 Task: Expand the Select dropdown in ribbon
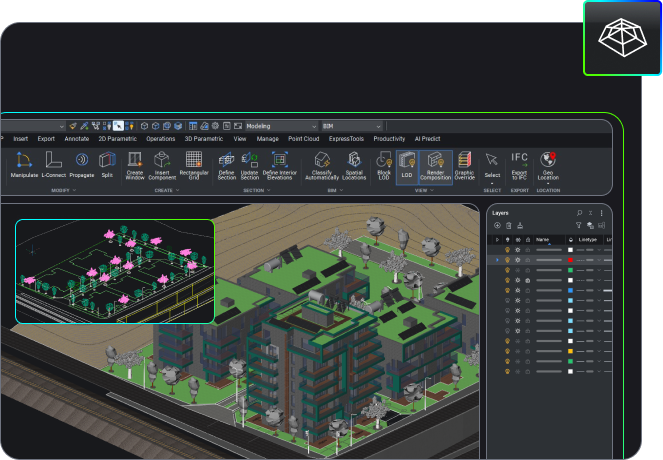[x=492, y=183]
